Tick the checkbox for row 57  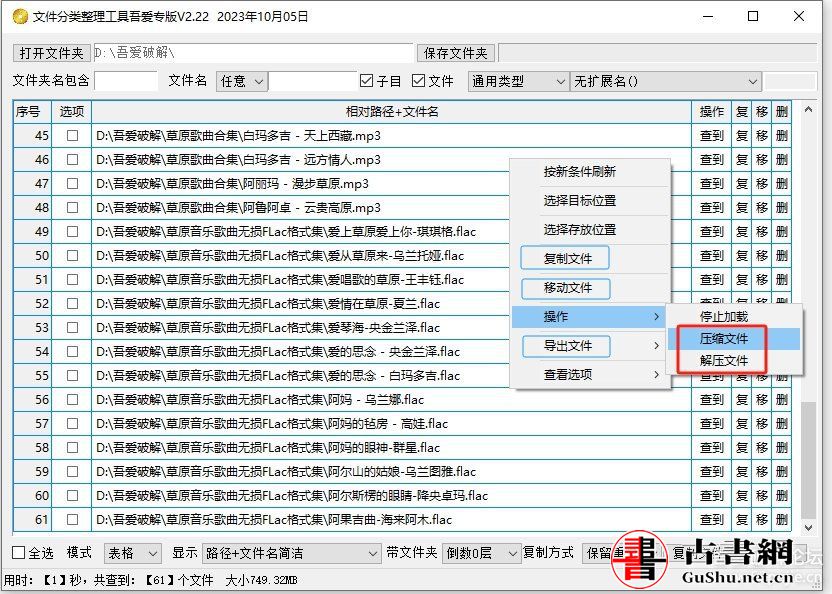[72, 424]
